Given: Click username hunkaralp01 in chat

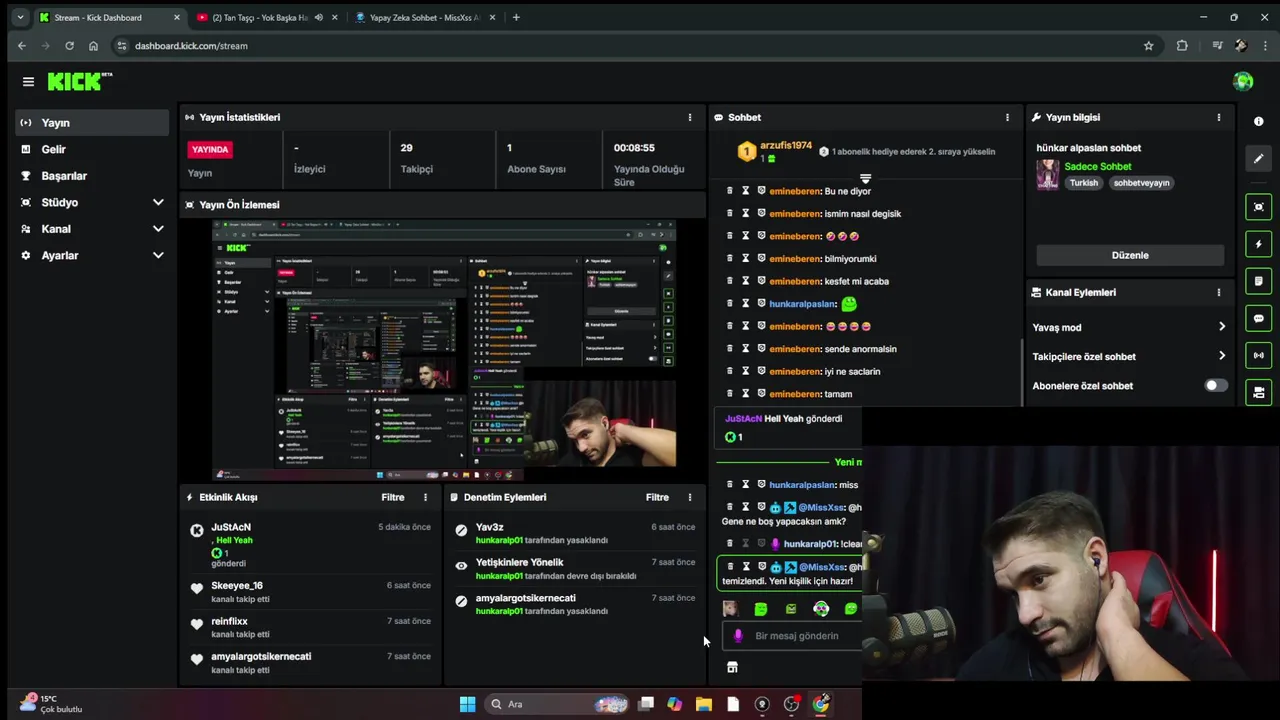Looking at the screenshot, I should (810, 544).
